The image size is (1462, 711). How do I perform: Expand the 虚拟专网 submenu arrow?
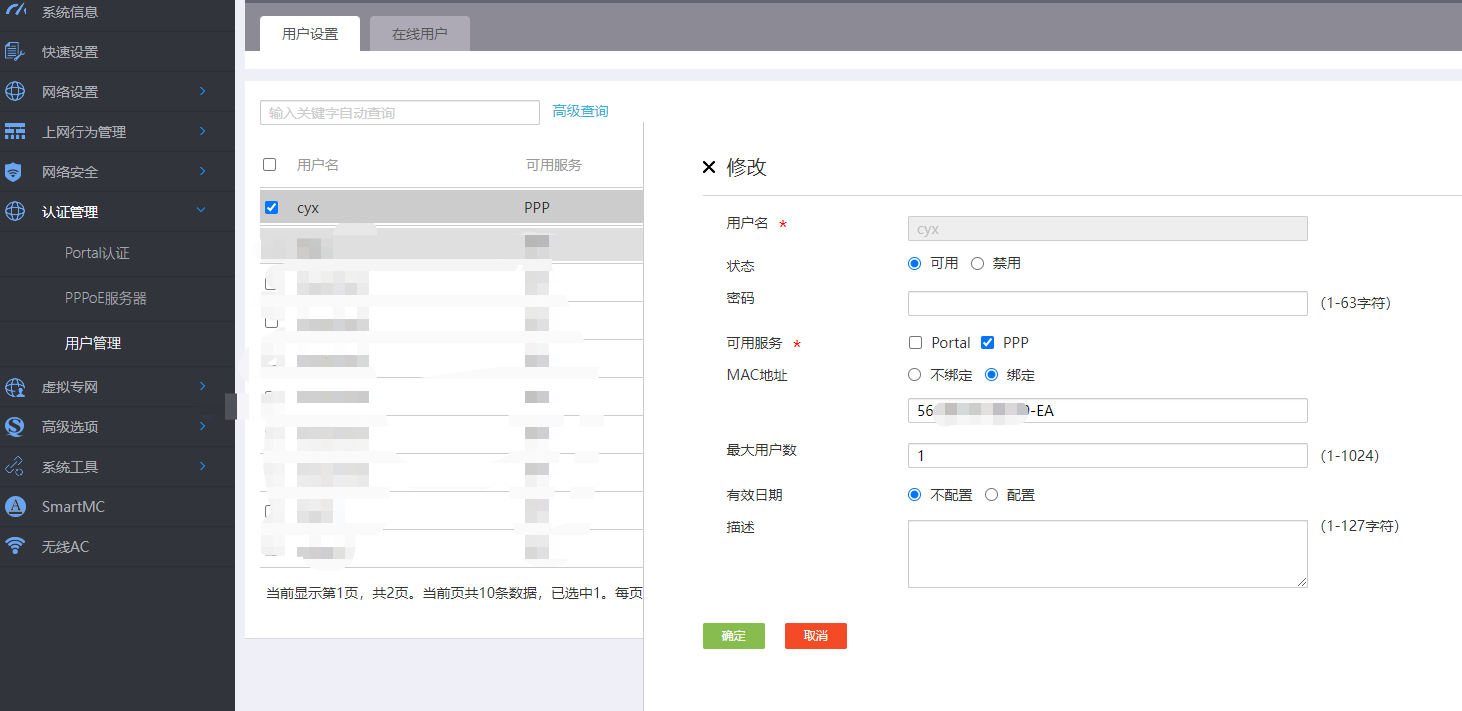(x=202, y=386)
